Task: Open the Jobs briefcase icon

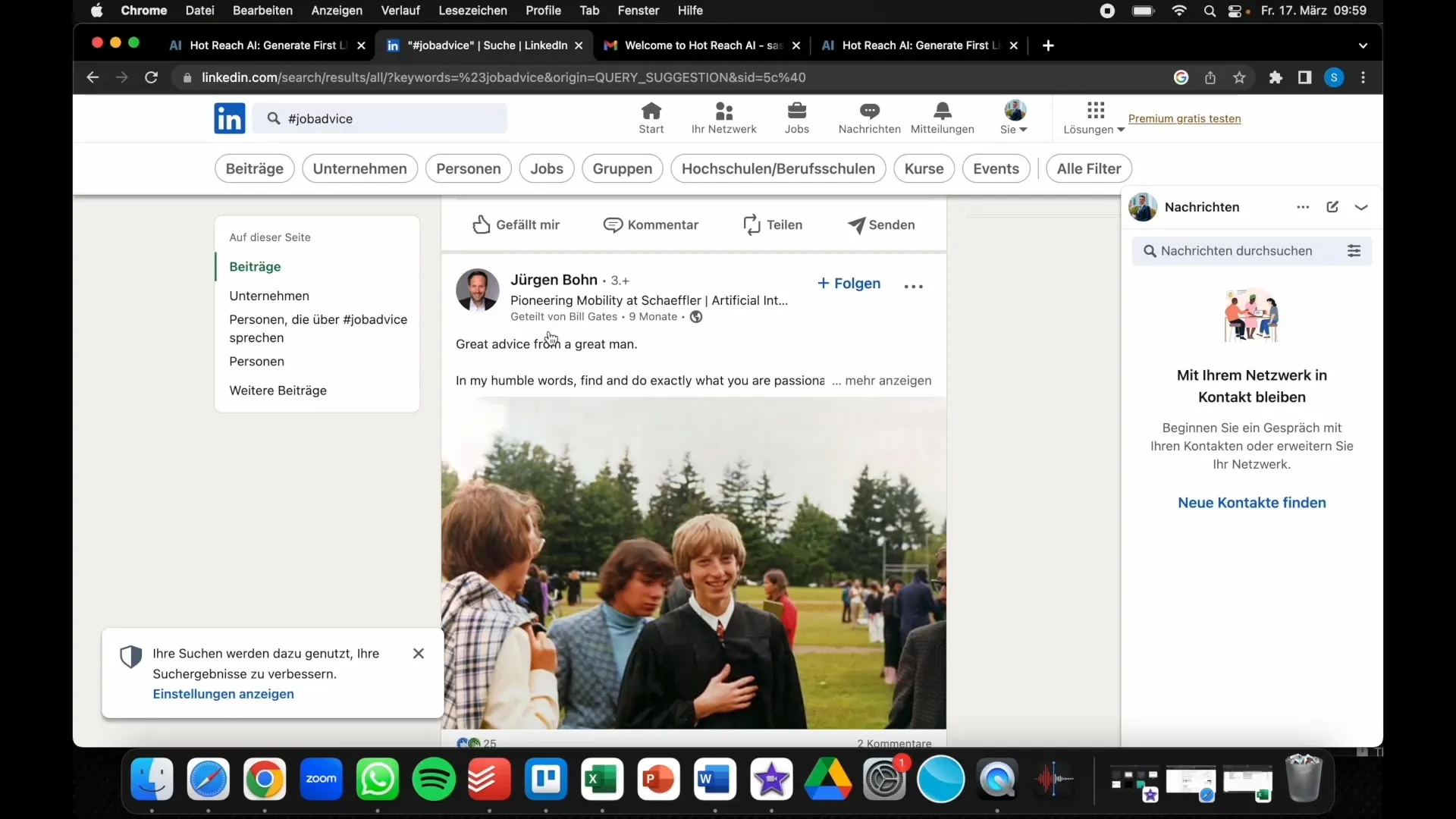Action: click(796, 118)
